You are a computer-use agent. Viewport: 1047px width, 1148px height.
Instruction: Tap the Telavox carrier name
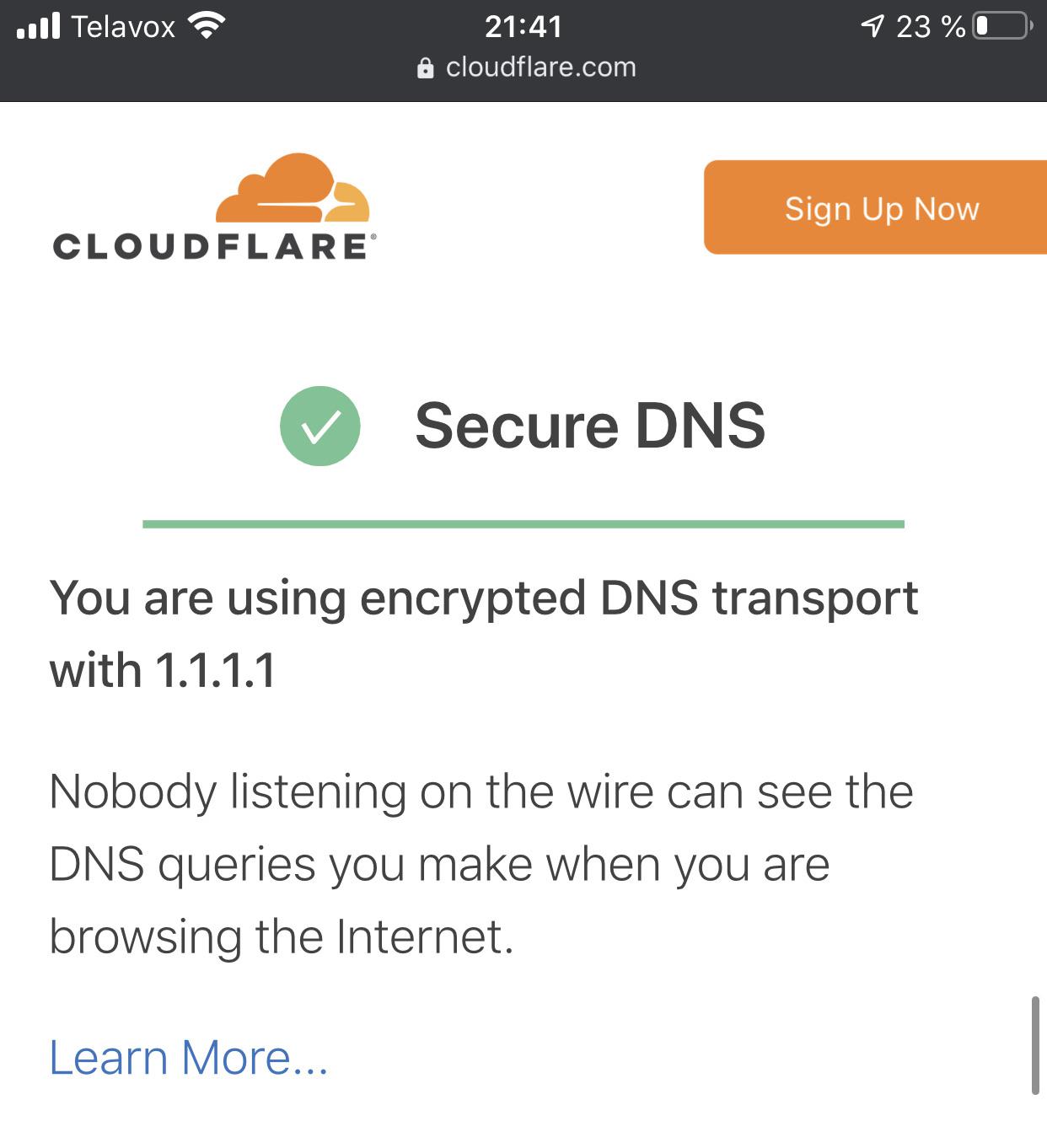coord(123,26)
